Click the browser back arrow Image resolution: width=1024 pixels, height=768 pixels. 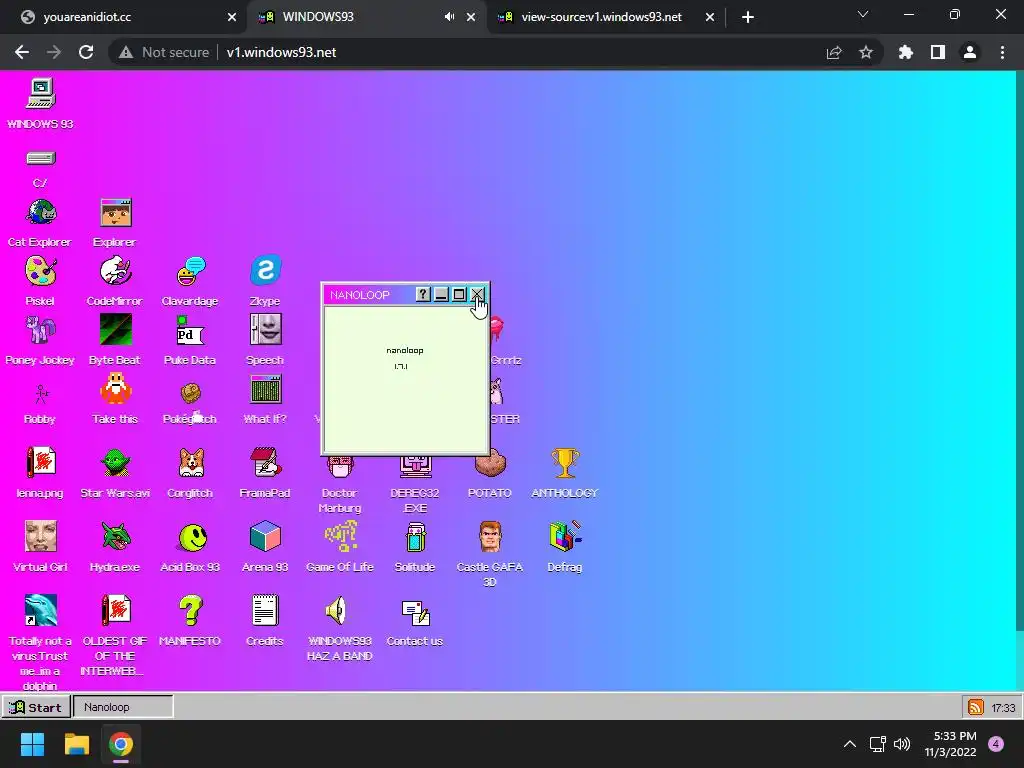pos(22,52)
